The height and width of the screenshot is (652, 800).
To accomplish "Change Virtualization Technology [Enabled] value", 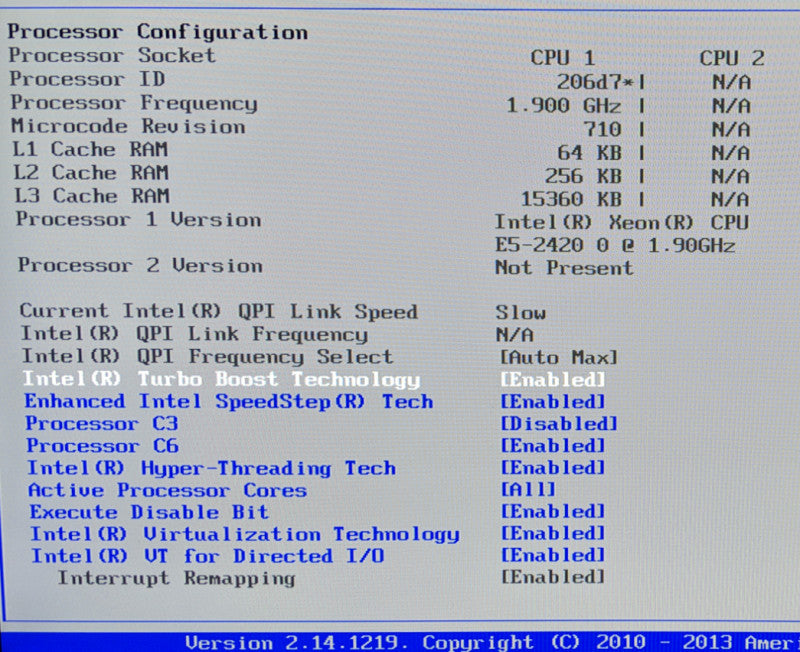I will (553, 534).
